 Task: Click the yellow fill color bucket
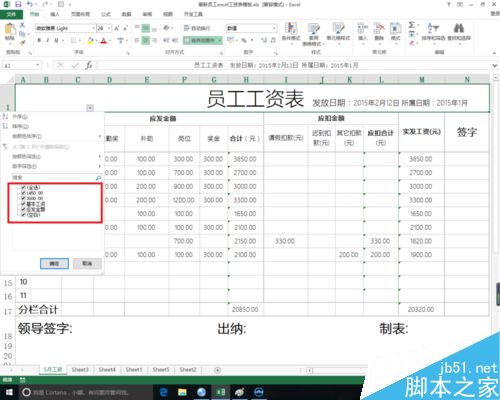click(90, 41)
